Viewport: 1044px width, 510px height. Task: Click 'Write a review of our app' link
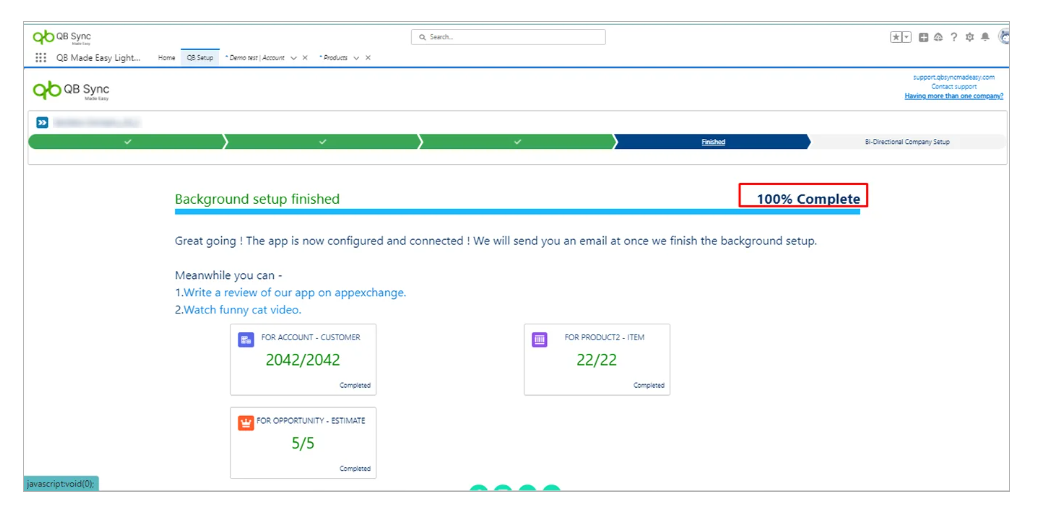[294, 293]
